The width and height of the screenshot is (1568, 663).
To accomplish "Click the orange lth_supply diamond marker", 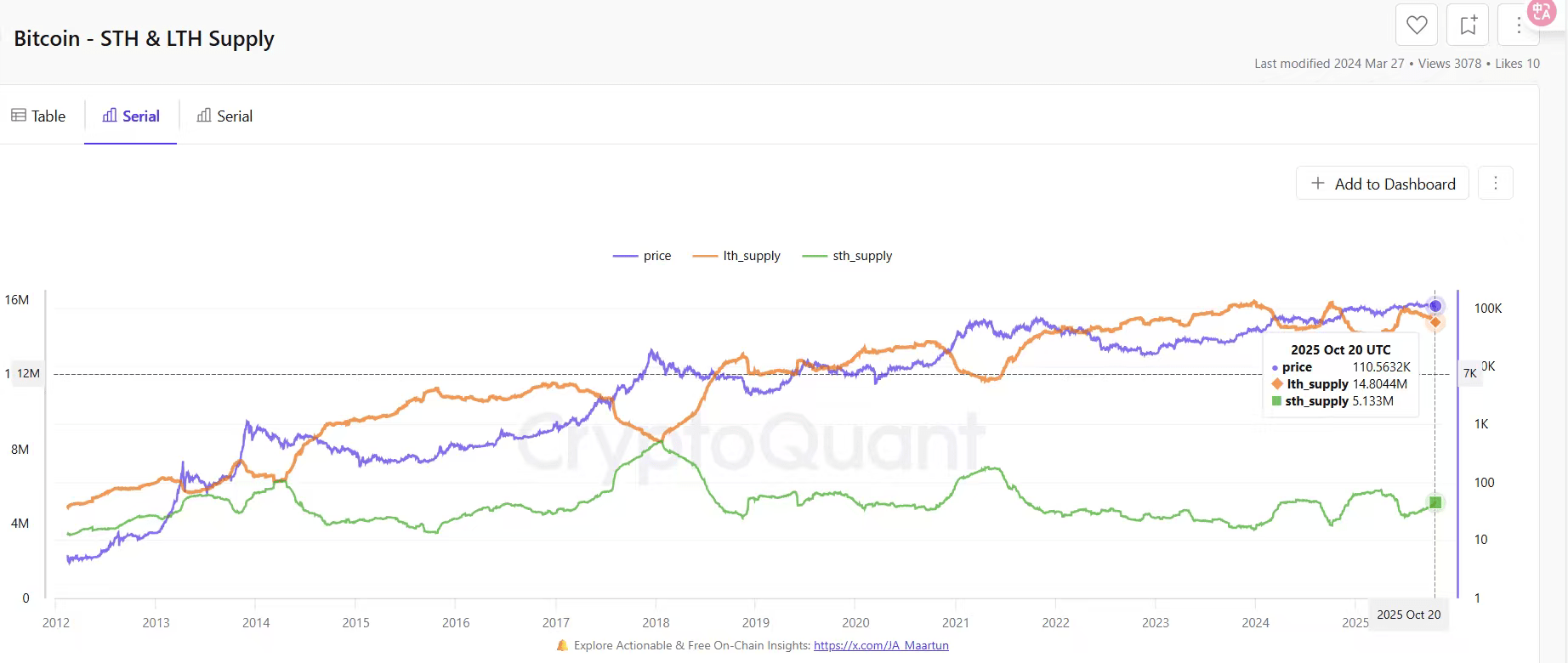I will click(x=1435, y=322).
